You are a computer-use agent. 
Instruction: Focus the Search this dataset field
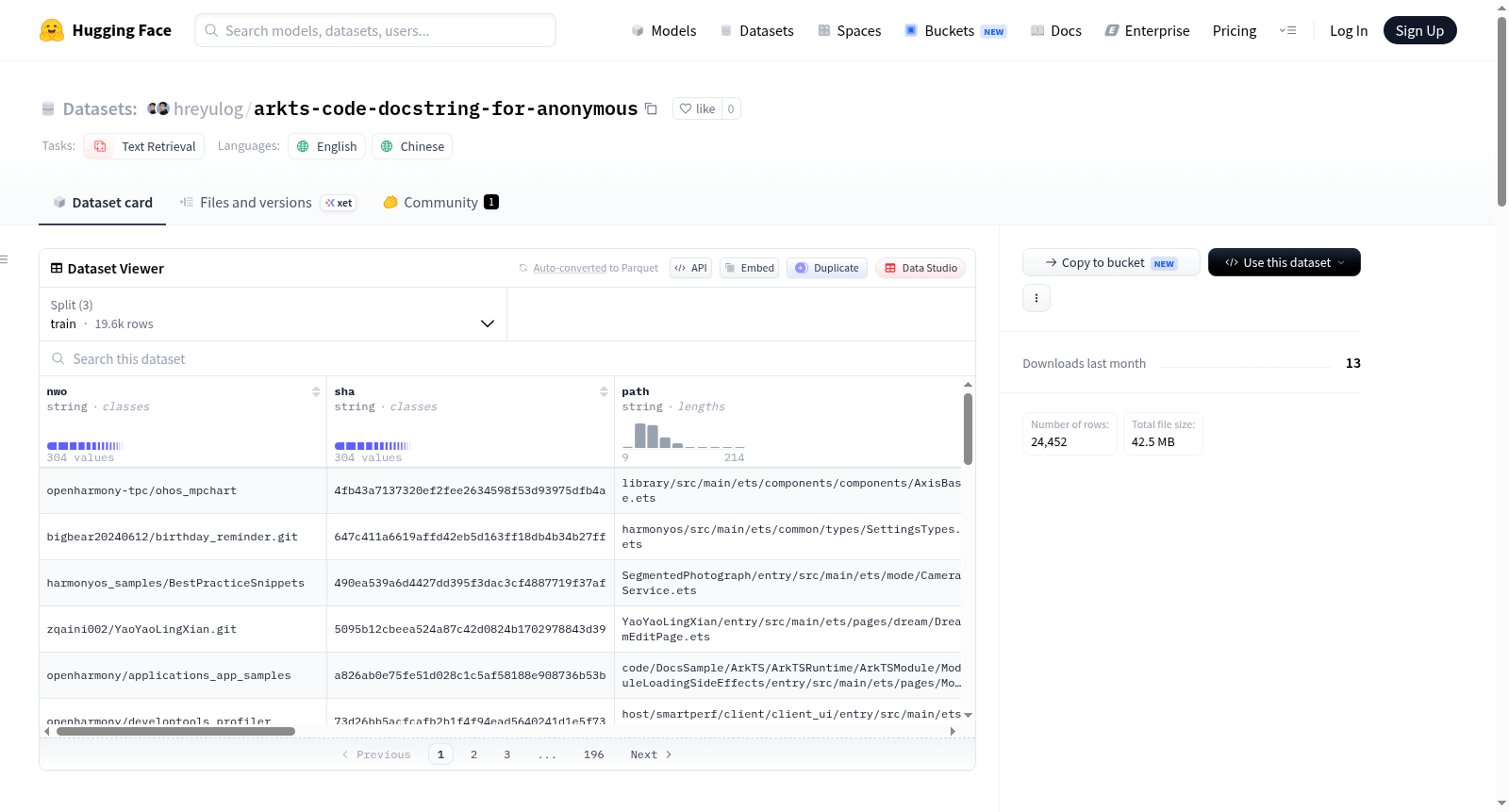click(507, 358)
